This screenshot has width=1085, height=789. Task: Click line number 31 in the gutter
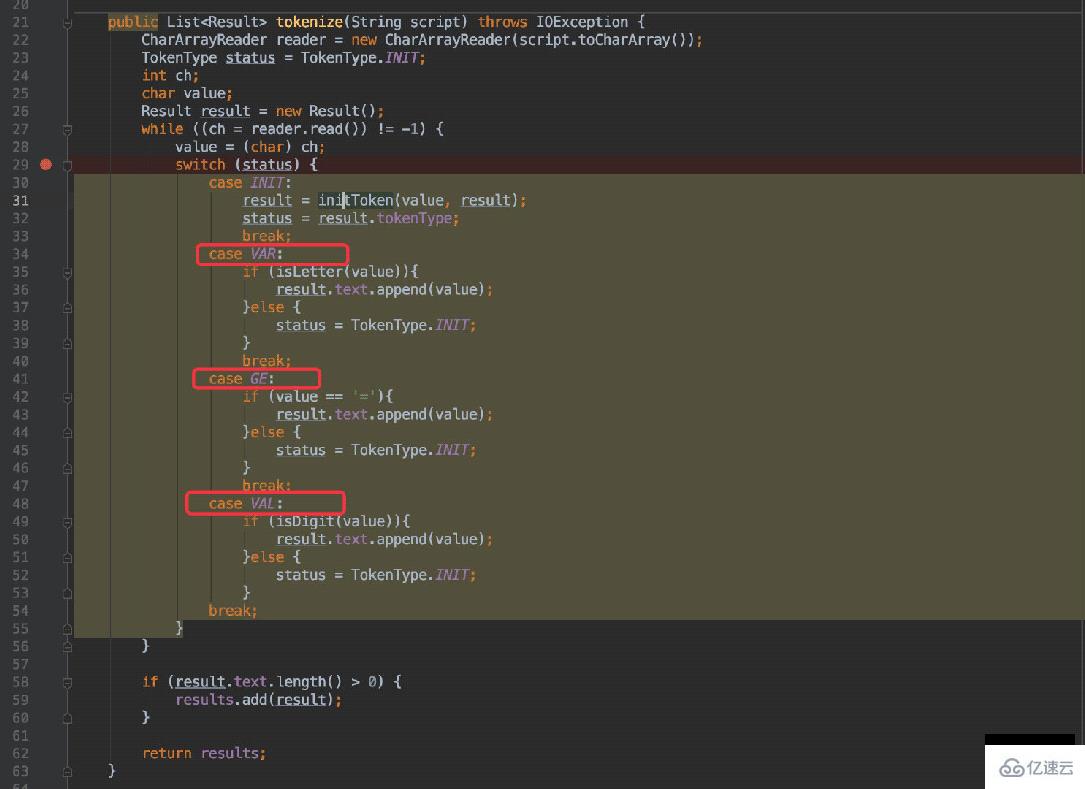(21, 201)
